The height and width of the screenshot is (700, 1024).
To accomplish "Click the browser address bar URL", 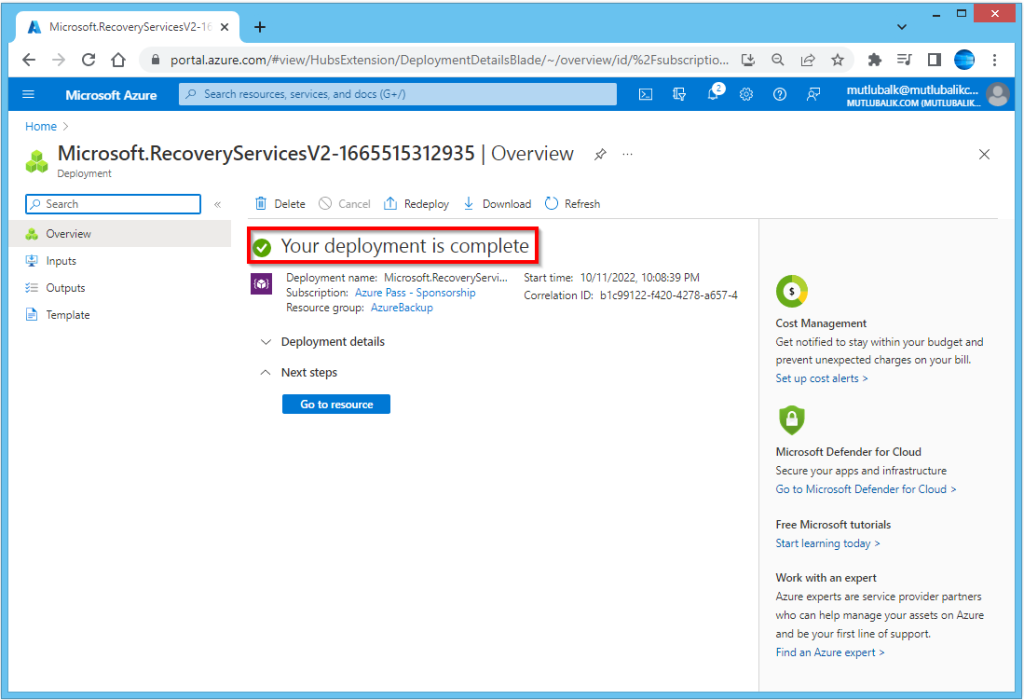I will [449, 60].
